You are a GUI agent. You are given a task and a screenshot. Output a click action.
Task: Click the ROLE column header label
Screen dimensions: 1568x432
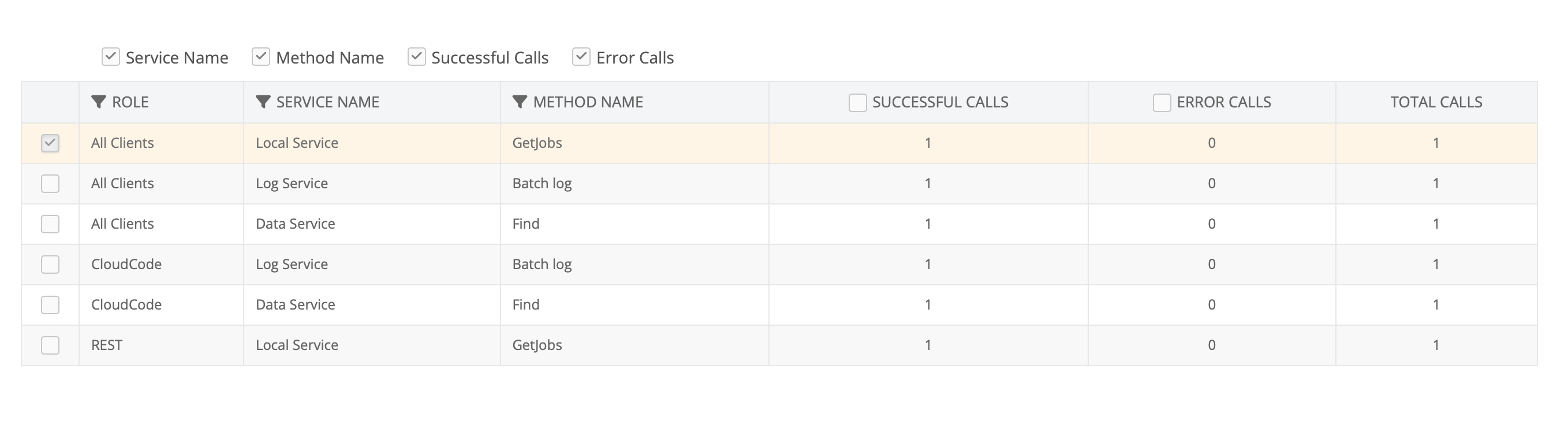(130, 102)
